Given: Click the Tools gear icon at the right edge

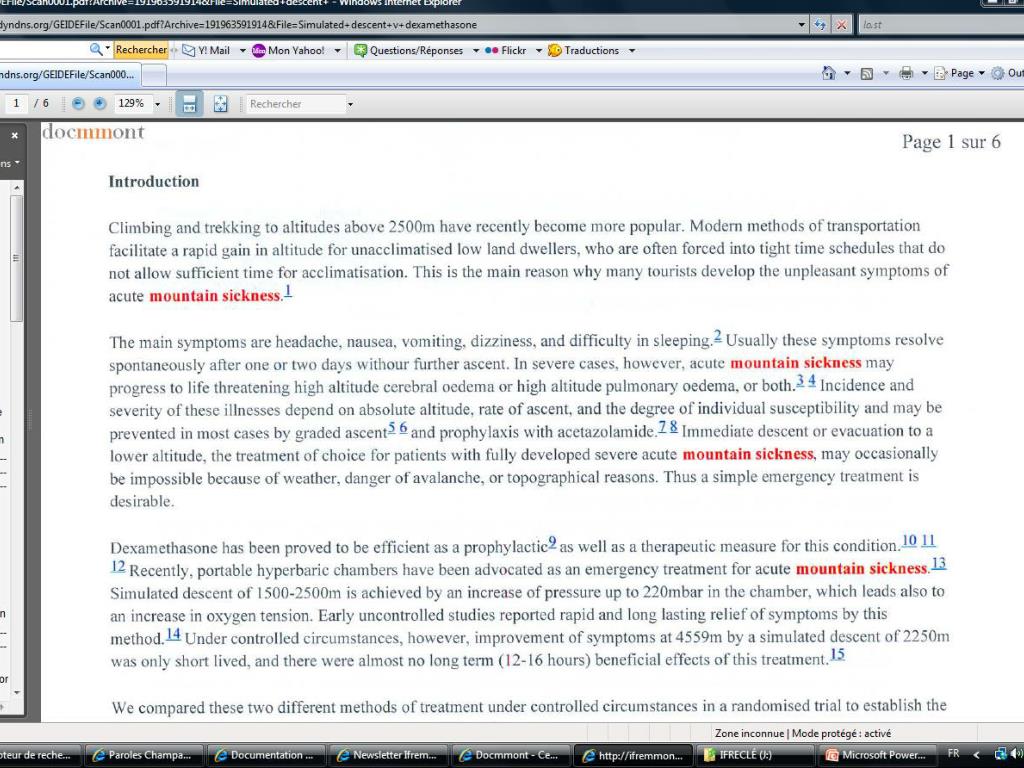Looking at the screenshot, I should 997,73.
